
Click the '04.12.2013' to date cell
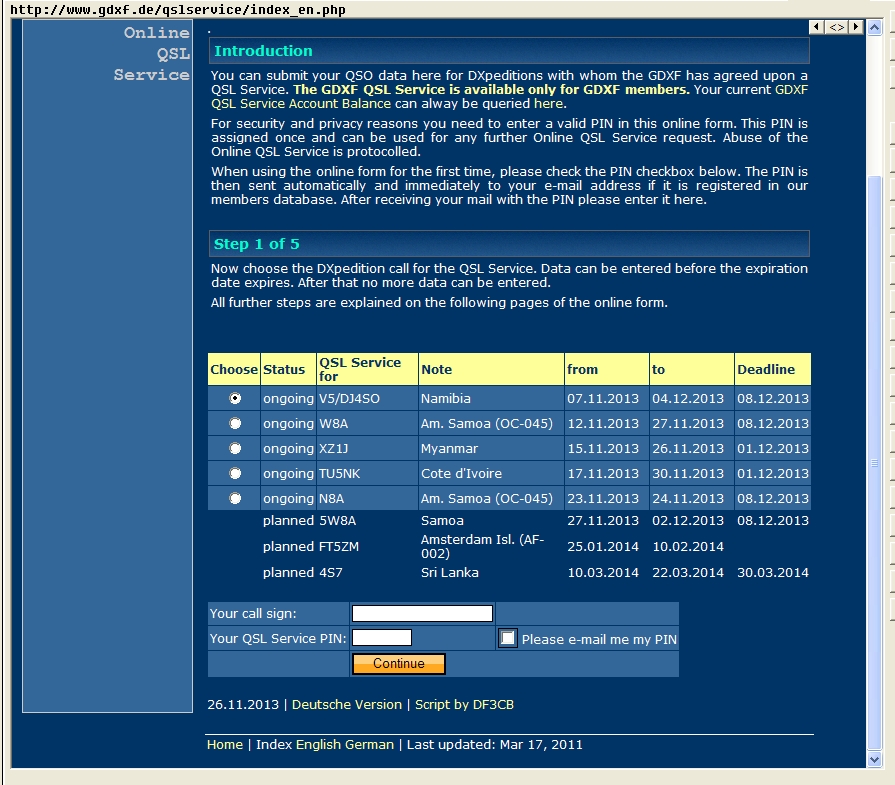[692, 398]
